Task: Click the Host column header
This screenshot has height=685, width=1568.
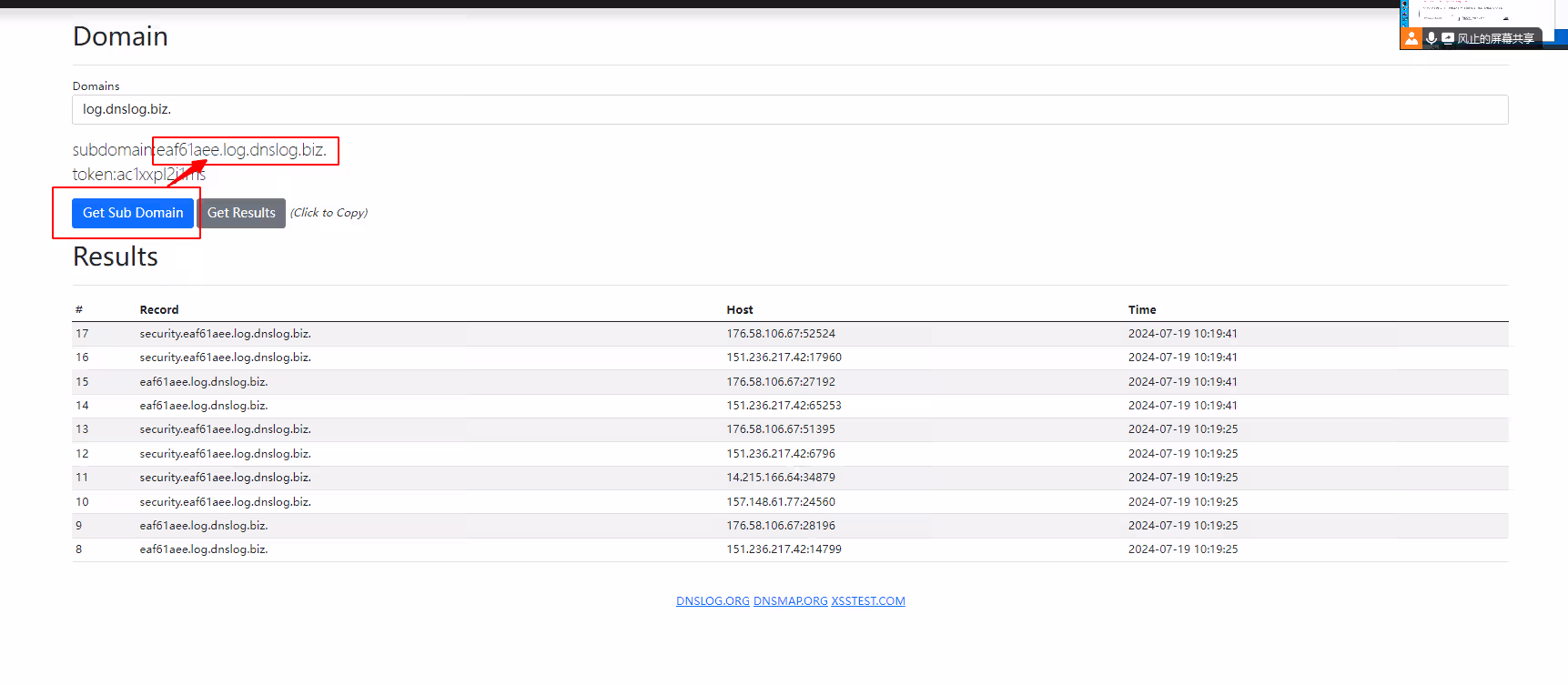Action: pyautogui.click(x=739, y=310)
